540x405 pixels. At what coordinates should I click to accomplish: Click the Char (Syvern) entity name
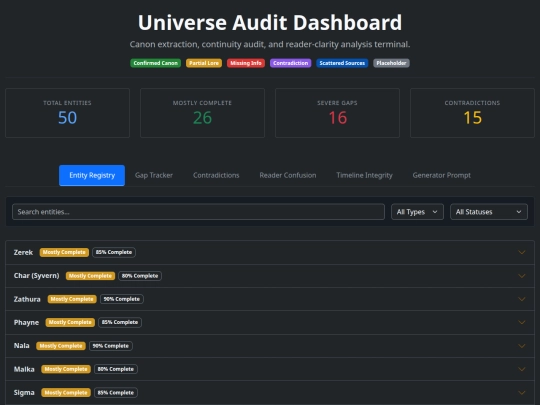[37, 276]
